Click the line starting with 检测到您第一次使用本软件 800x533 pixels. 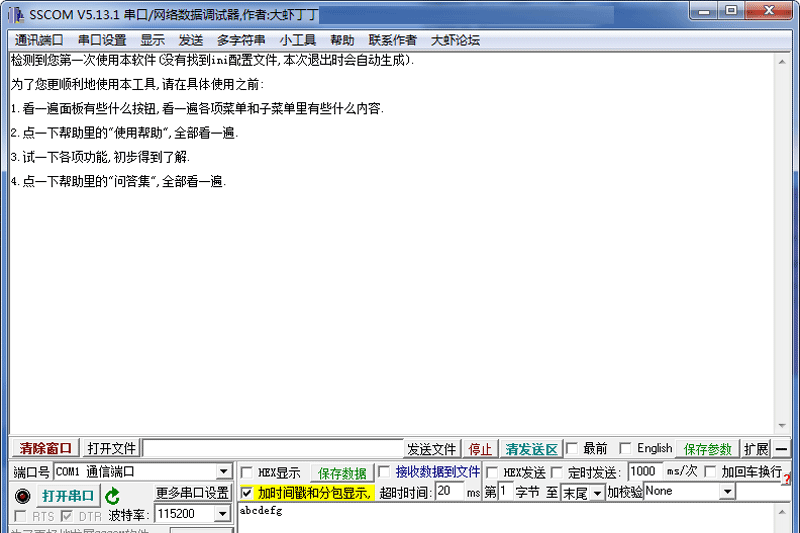[212, 60]
